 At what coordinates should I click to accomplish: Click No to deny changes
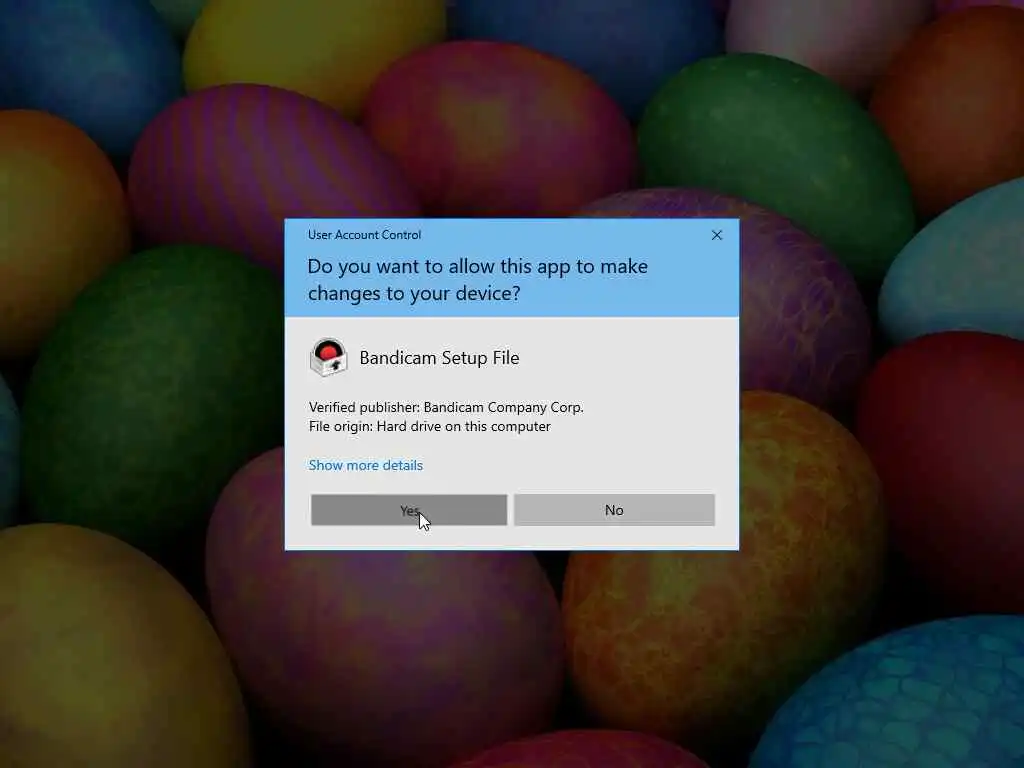[615, 510]
